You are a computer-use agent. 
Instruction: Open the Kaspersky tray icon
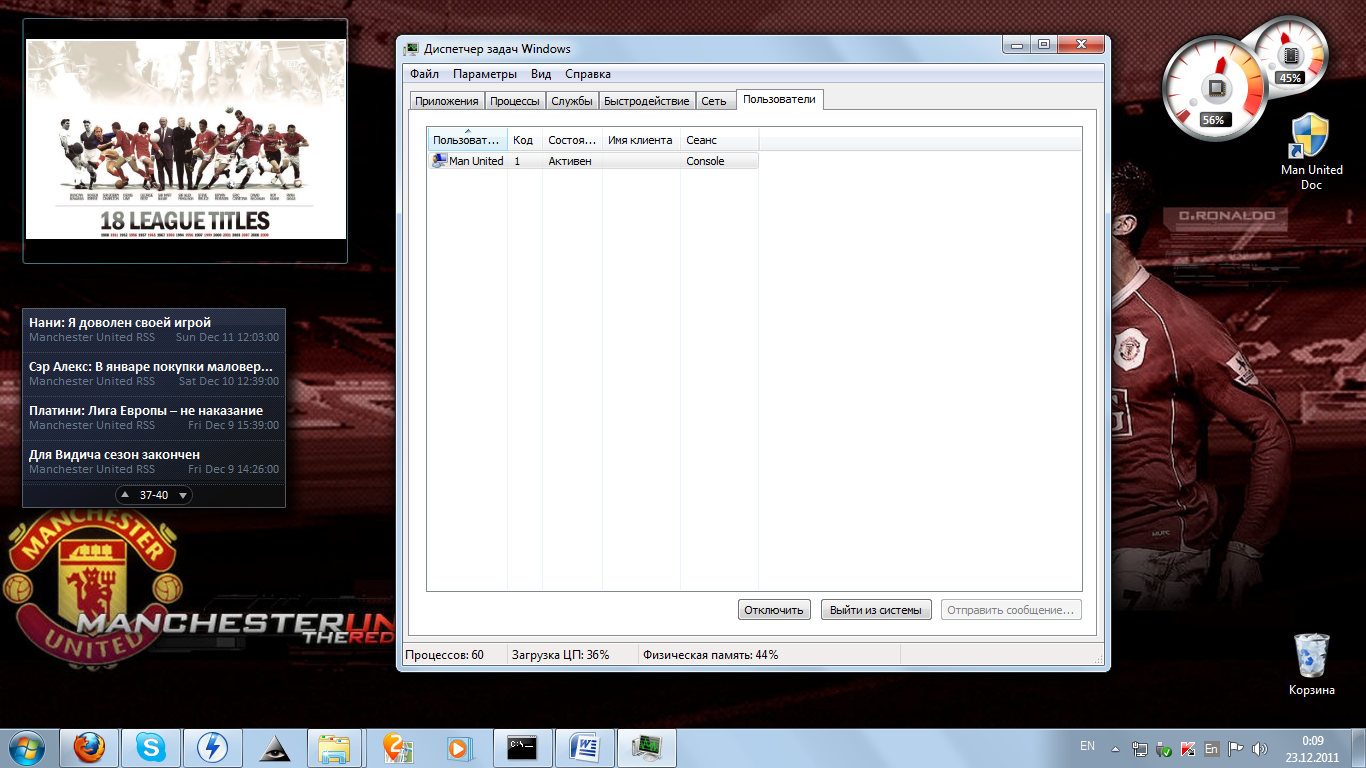[1188, 748]
